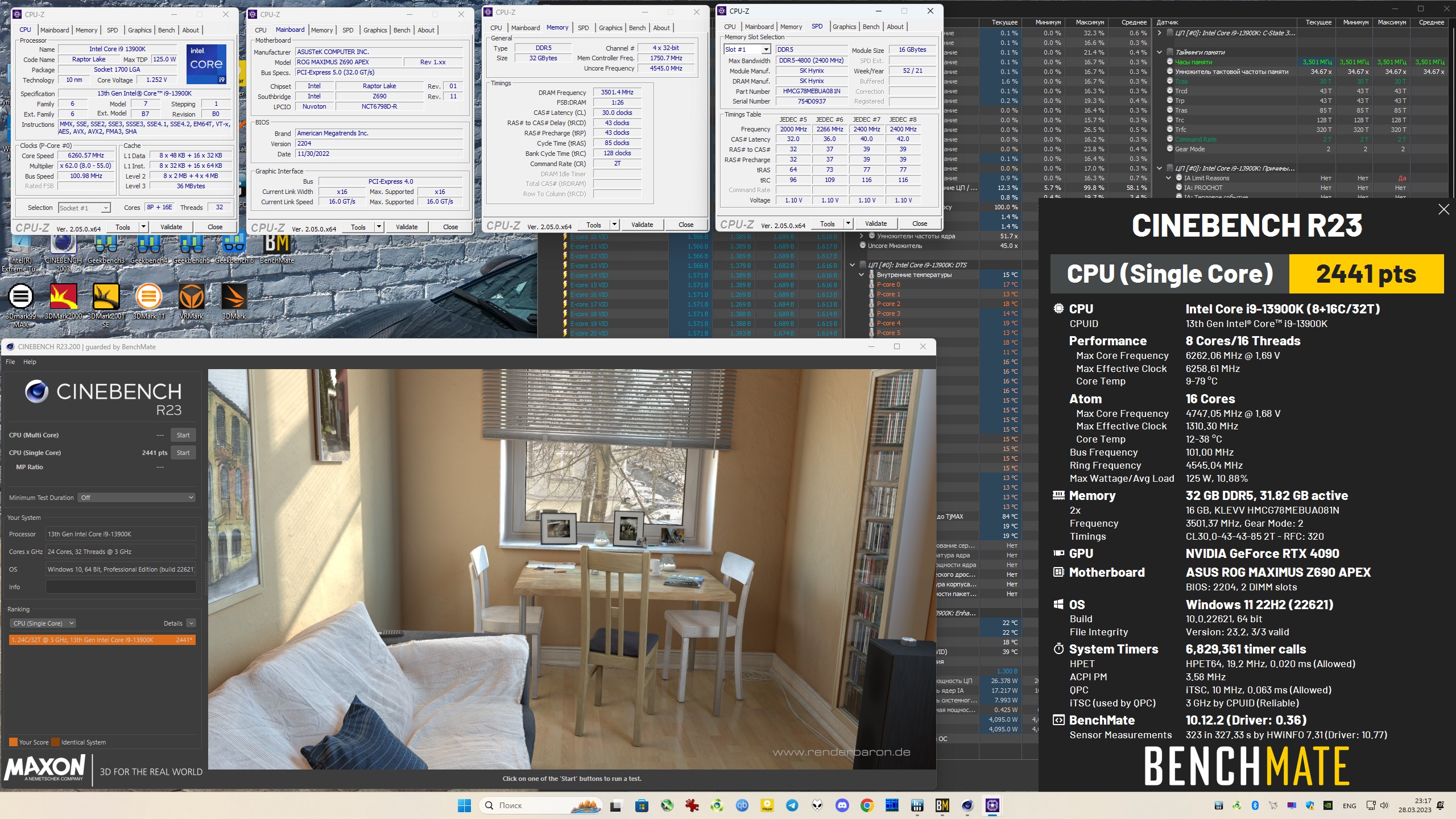Collapse the 'Тайминги памяти' tree node
1456x819 pixels.
point(1160,52)
